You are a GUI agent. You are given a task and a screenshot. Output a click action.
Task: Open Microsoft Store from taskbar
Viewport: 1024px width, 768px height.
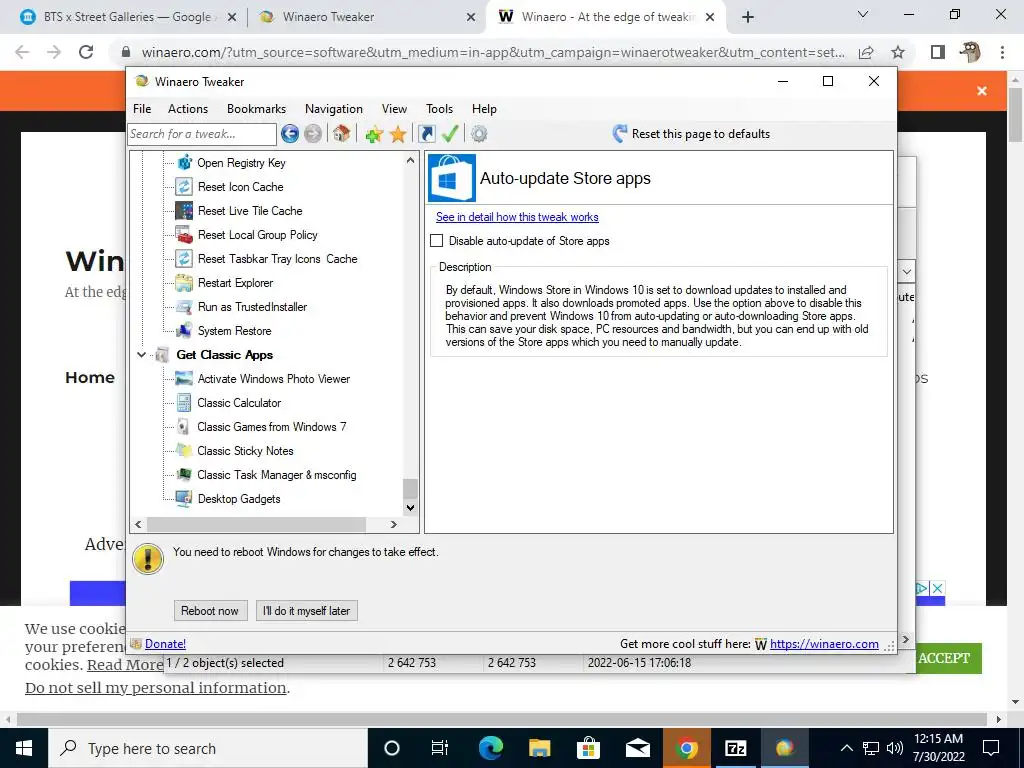point(588,748)
